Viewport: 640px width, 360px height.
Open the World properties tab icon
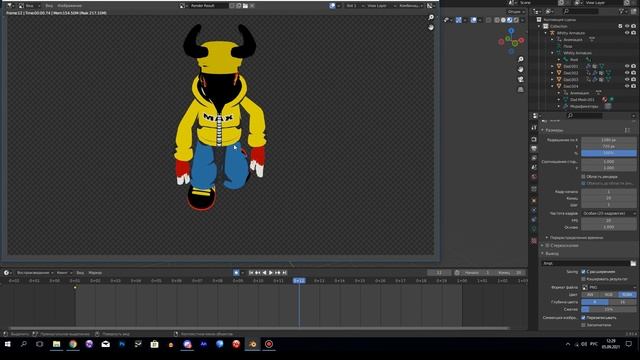[534, 177]
